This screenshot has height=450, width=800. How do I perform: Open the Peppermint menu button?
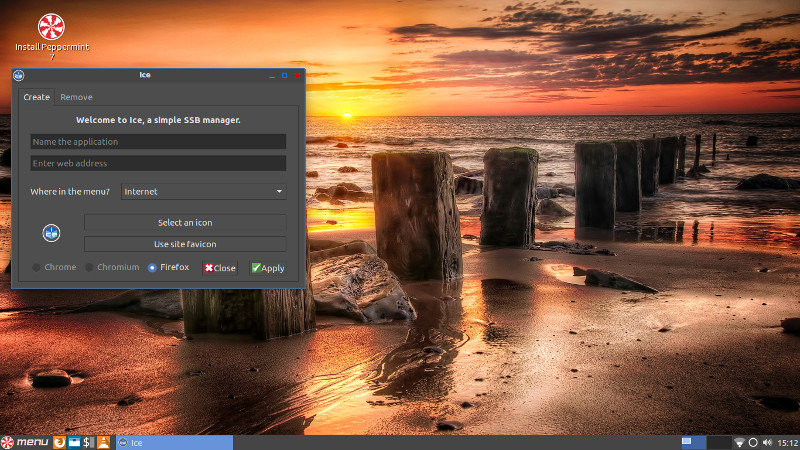point(25,442)
